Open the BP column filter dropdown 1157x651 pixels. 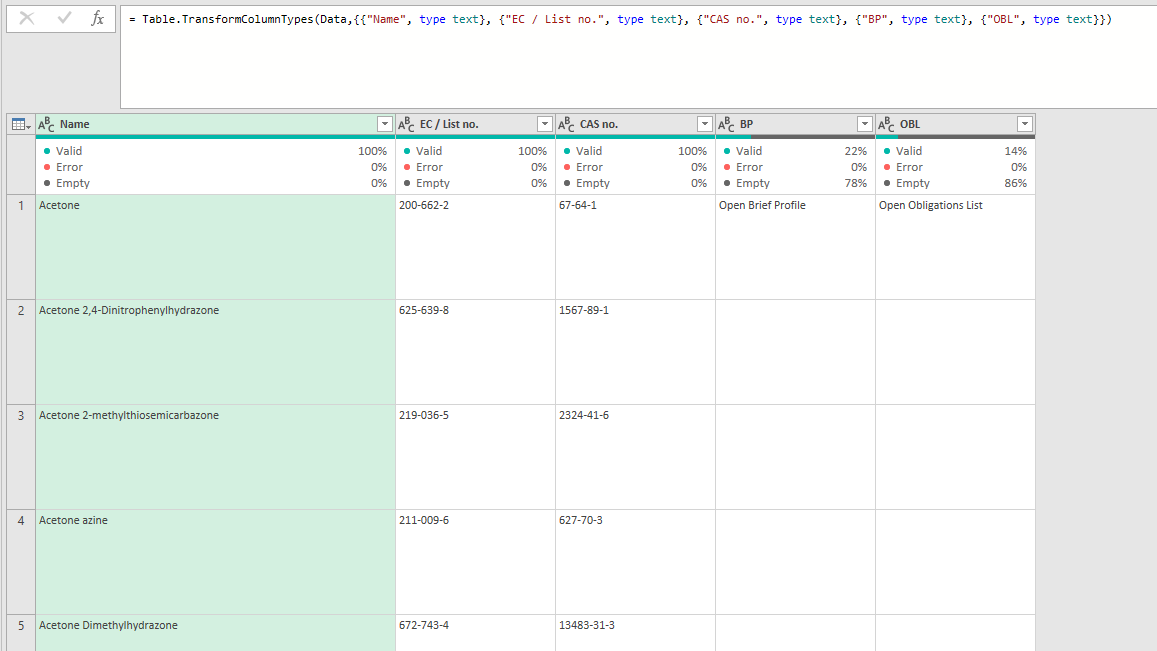pos(865,124)
